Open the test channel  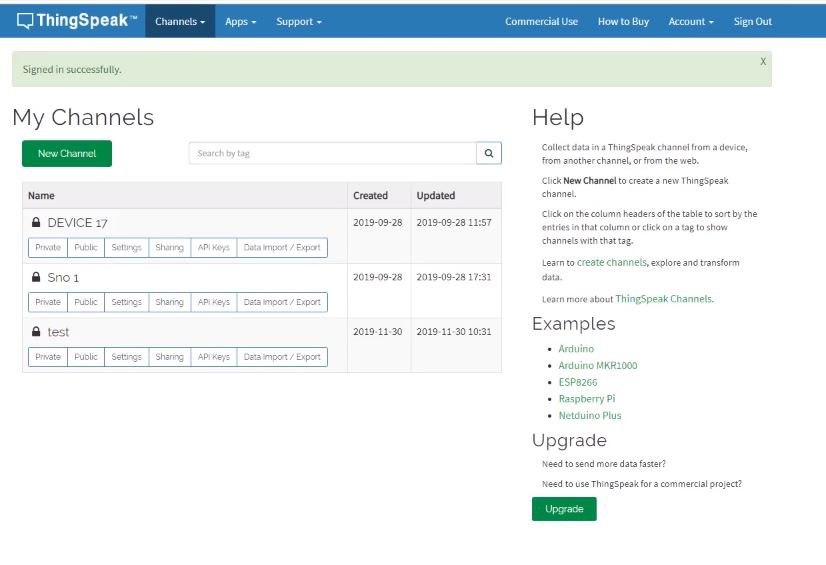click(58, 332)
